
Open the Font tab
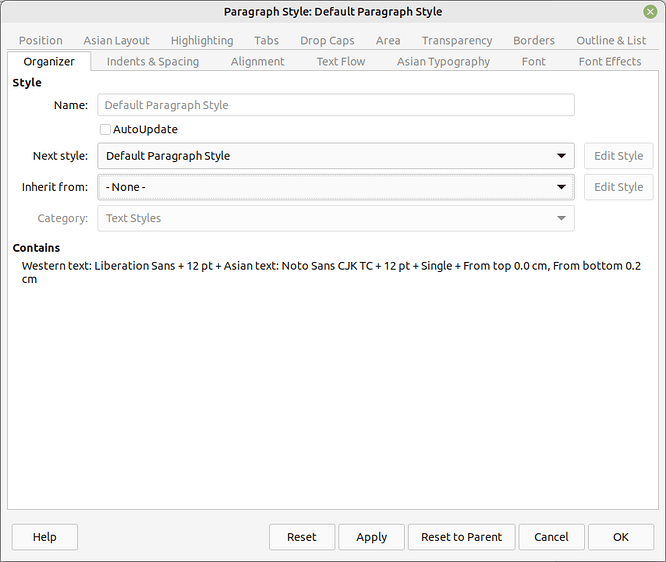(x=533, y=62)
